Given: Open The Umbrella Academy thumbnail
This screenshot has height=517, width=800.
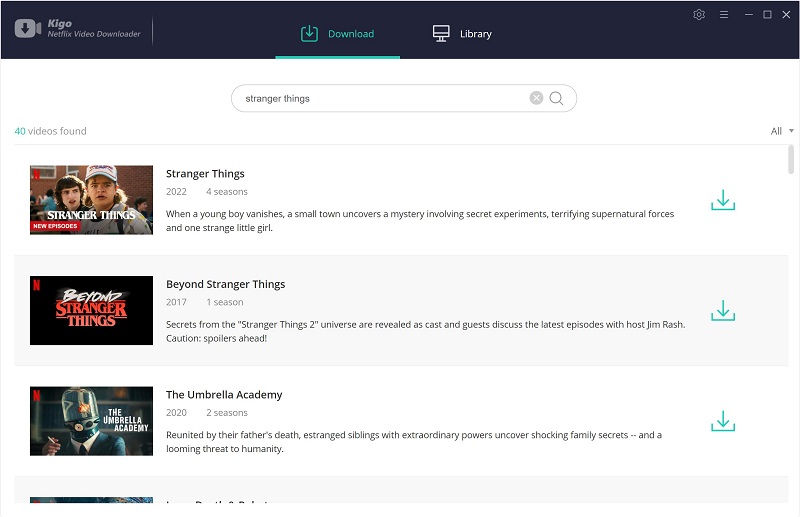Looking at the screenshot, I should tap(91, 421).
